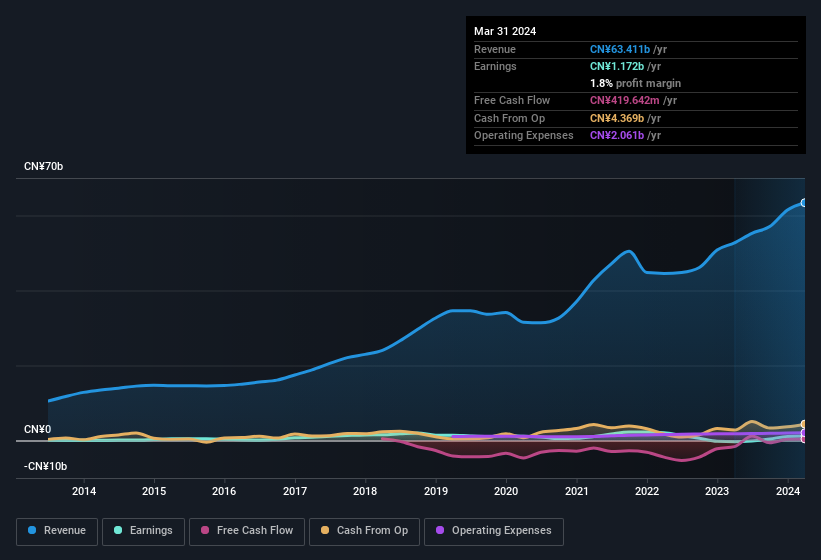Click the Cash From Op legend button
Viewport: 821px width, 560px height.
364,531
